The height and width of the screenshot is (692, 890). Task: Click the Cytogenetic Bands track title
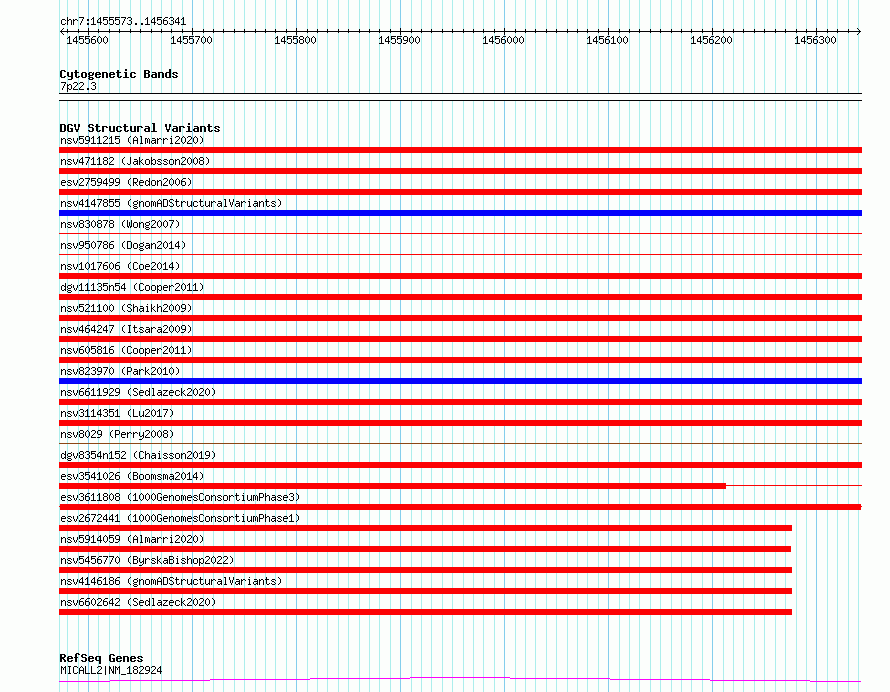(x=119, y=74)
